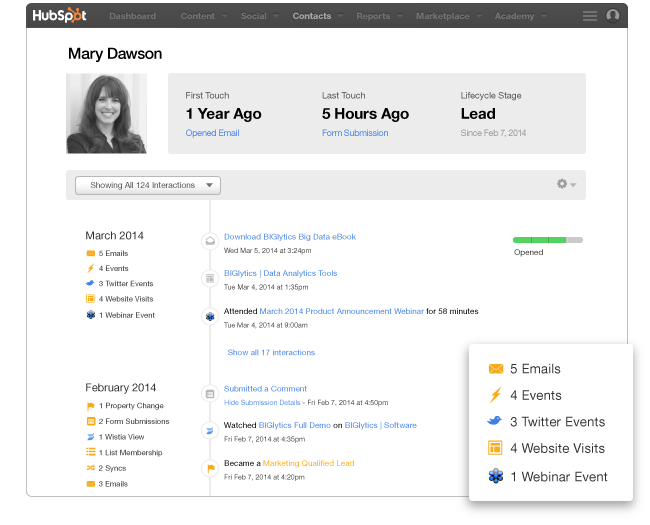Click the 3 Twitter Events sidebar row

[x=119, y=283]
